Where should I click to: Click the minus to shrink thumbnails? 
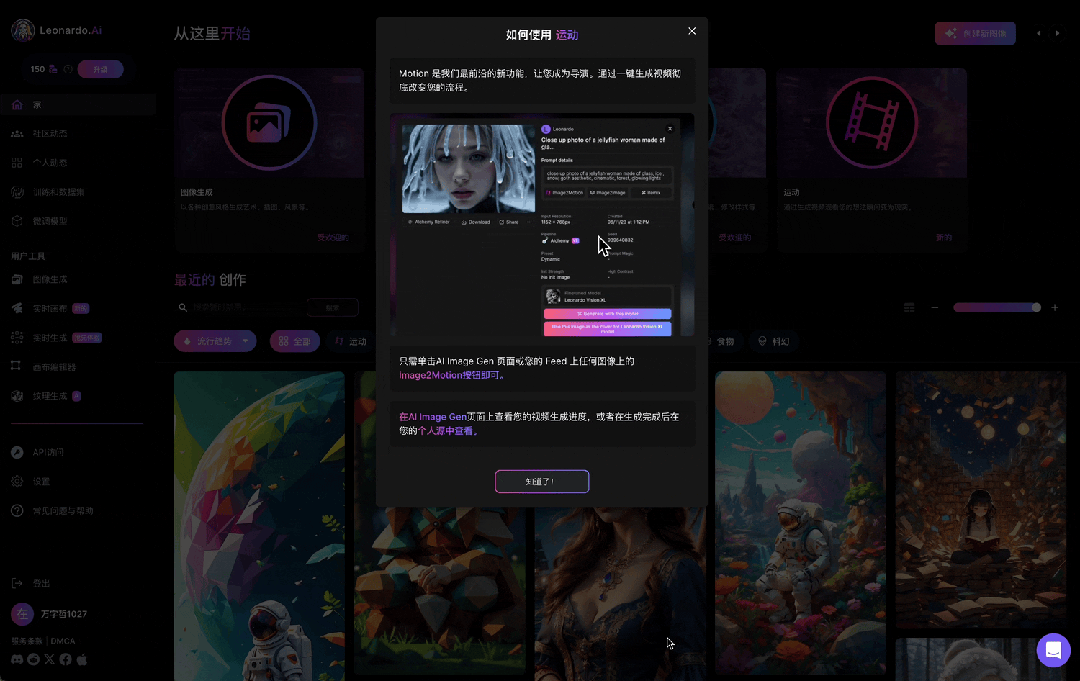[935, 308]
